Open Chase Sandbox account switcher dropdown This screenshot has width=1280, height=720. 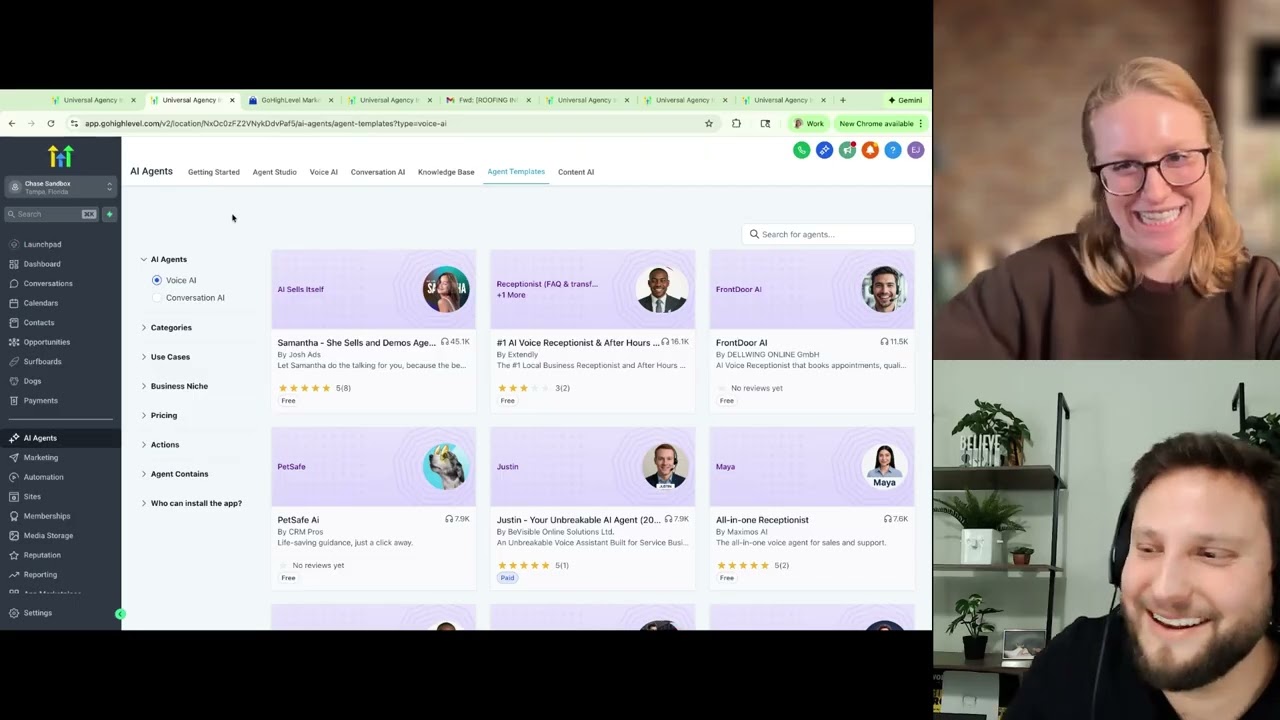(60, 187)
